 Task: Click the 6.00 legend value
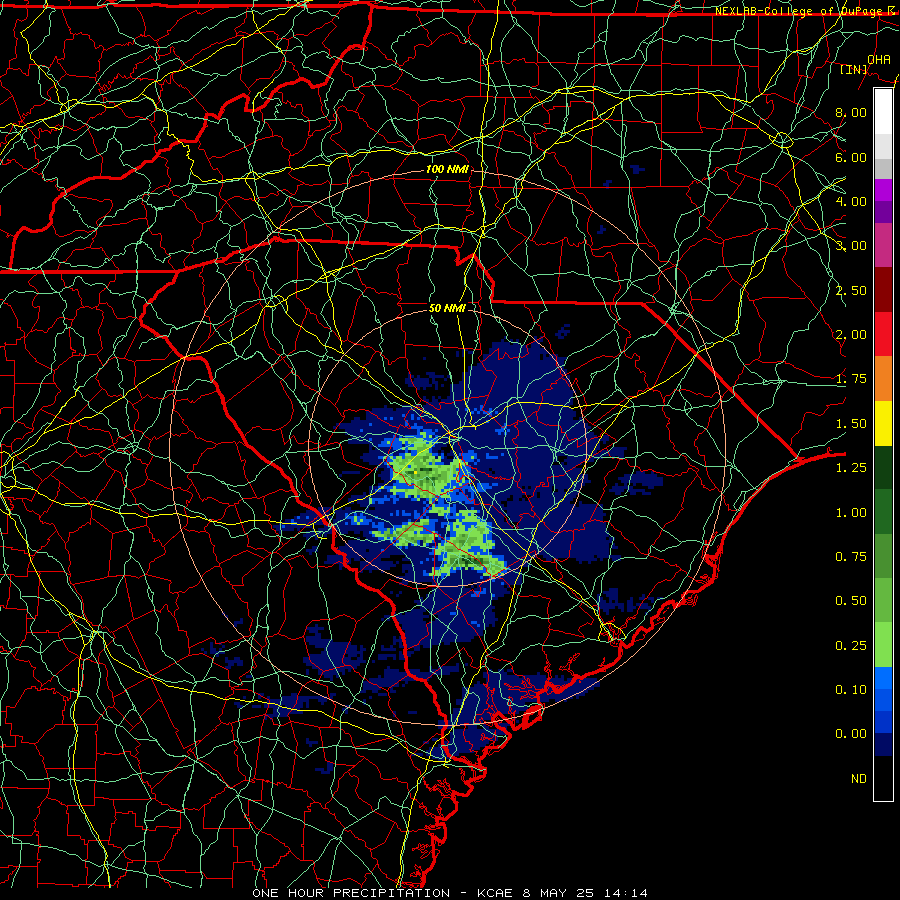[851, 157]
